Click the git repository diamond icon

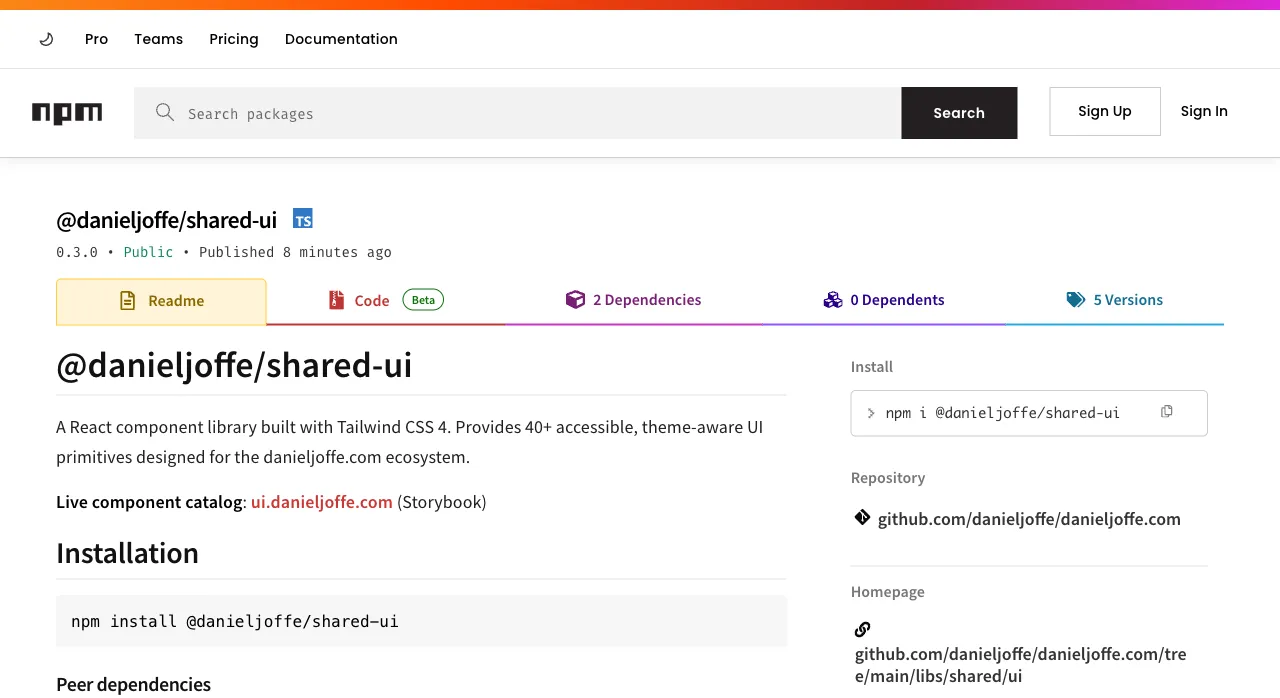862,517
